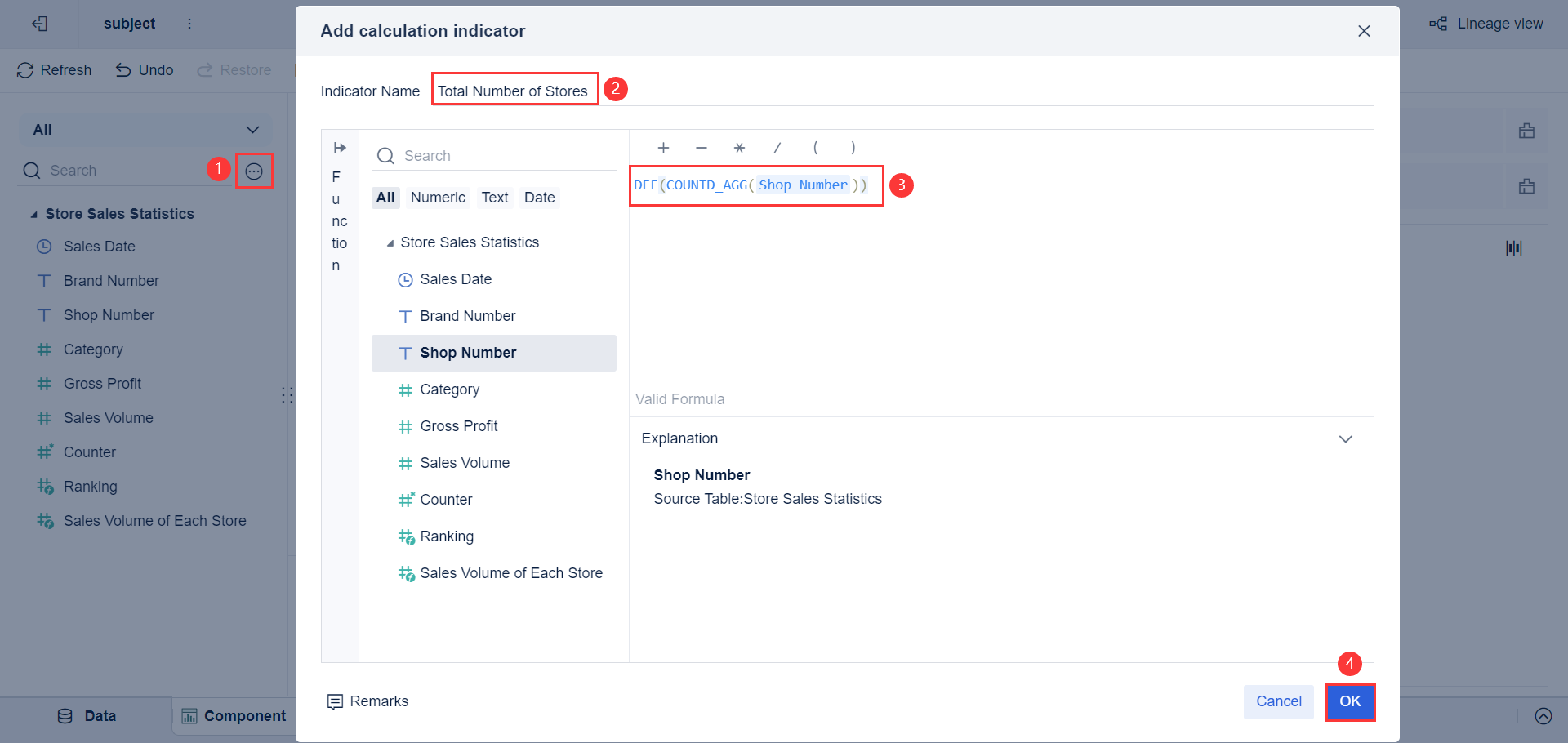Click the minus operator icon in formula toolbar
1568x743 pixels.
point(701,148)
